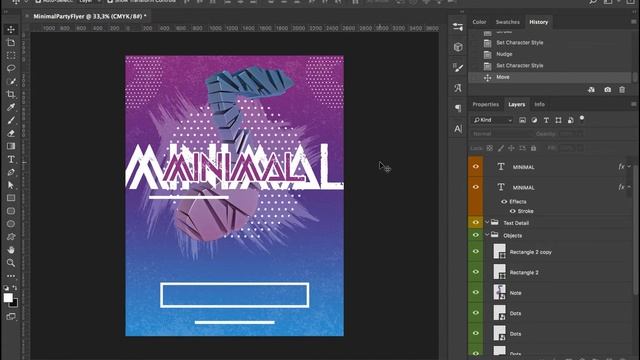The height and width of the screenshot is (360, 640).
Task: Hide the Stroke effect
Action: (x=513, y=211)
